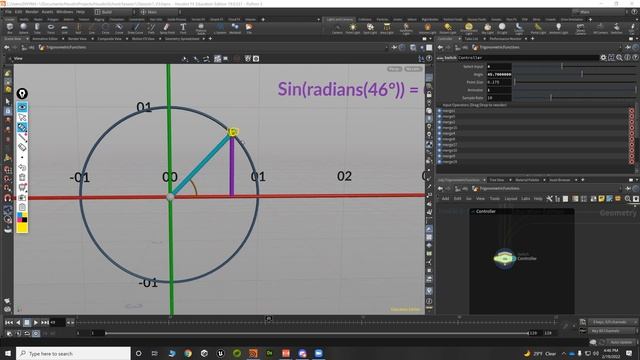Add an Area Light from the shelf
640x360 pixels.
(x=387, y=29)
